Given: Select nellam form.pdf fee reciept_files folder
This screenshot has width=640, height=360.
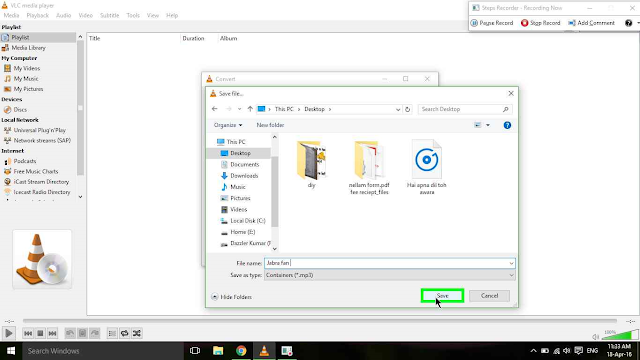Looking at the screenshot, I should (x=369, y=168).
